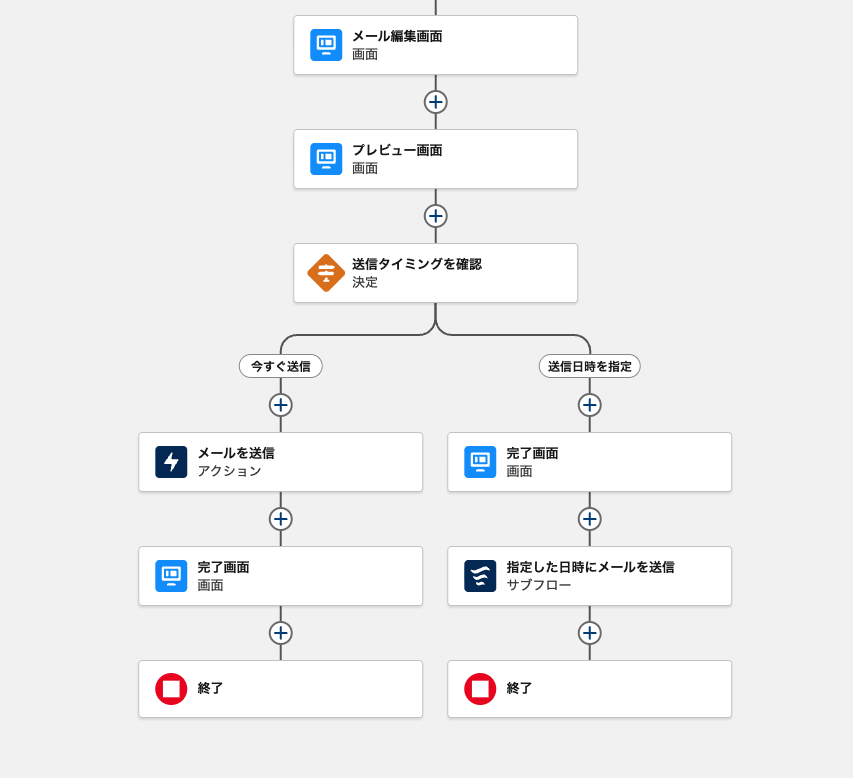This screenshot has width=853, height=778.
Task: Click the left red 終了 end icon
Action: 171,689
